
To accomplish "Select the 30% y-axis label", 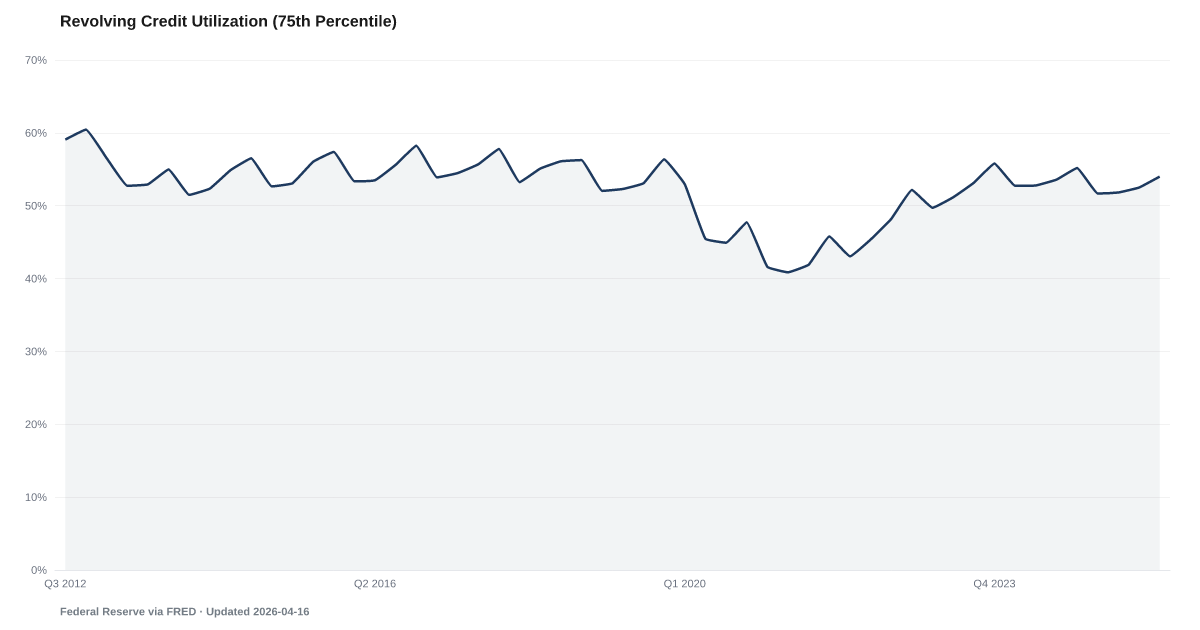I will pos(36,352).
